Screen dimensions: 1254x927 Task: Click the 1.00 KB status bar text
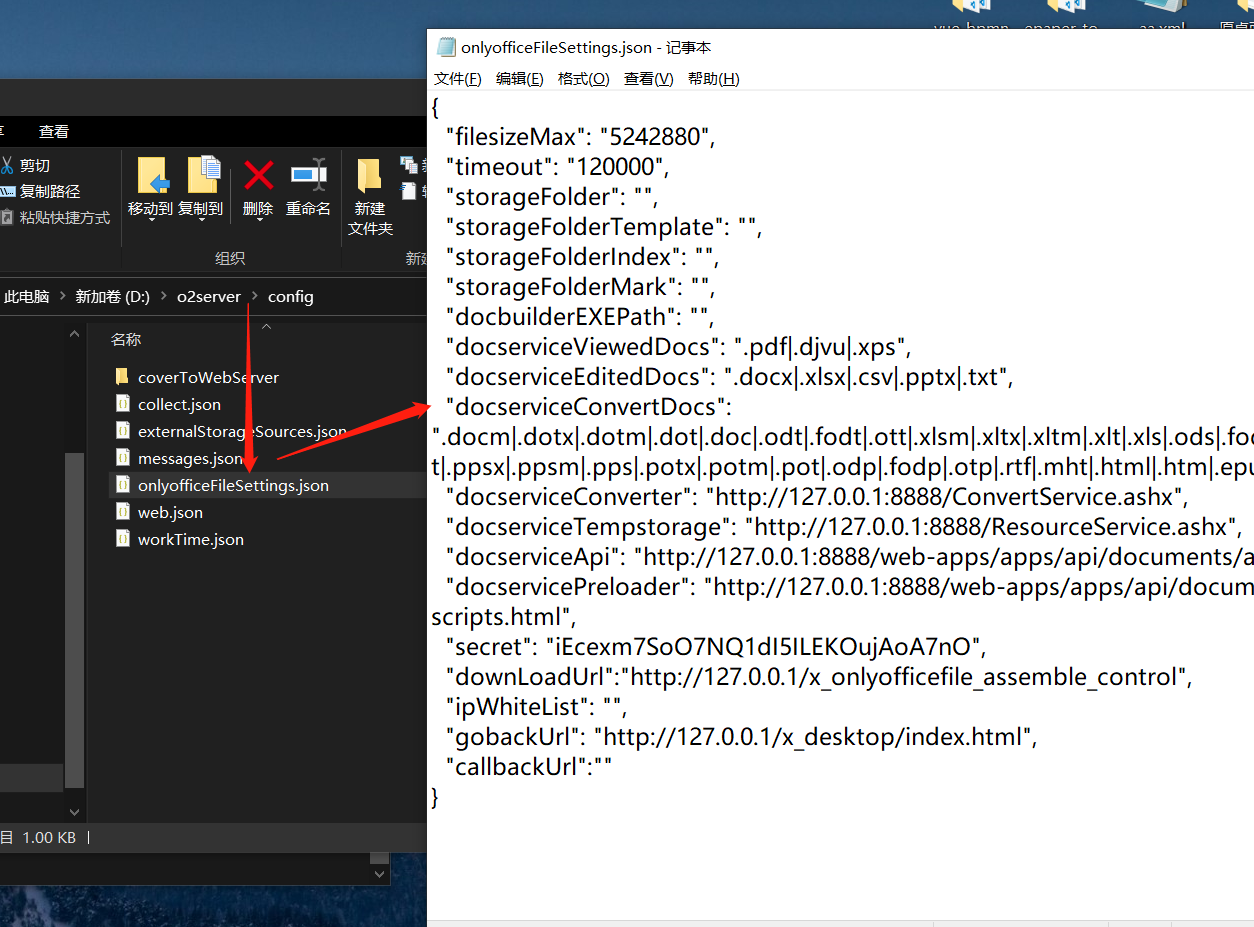pos(49,837)
